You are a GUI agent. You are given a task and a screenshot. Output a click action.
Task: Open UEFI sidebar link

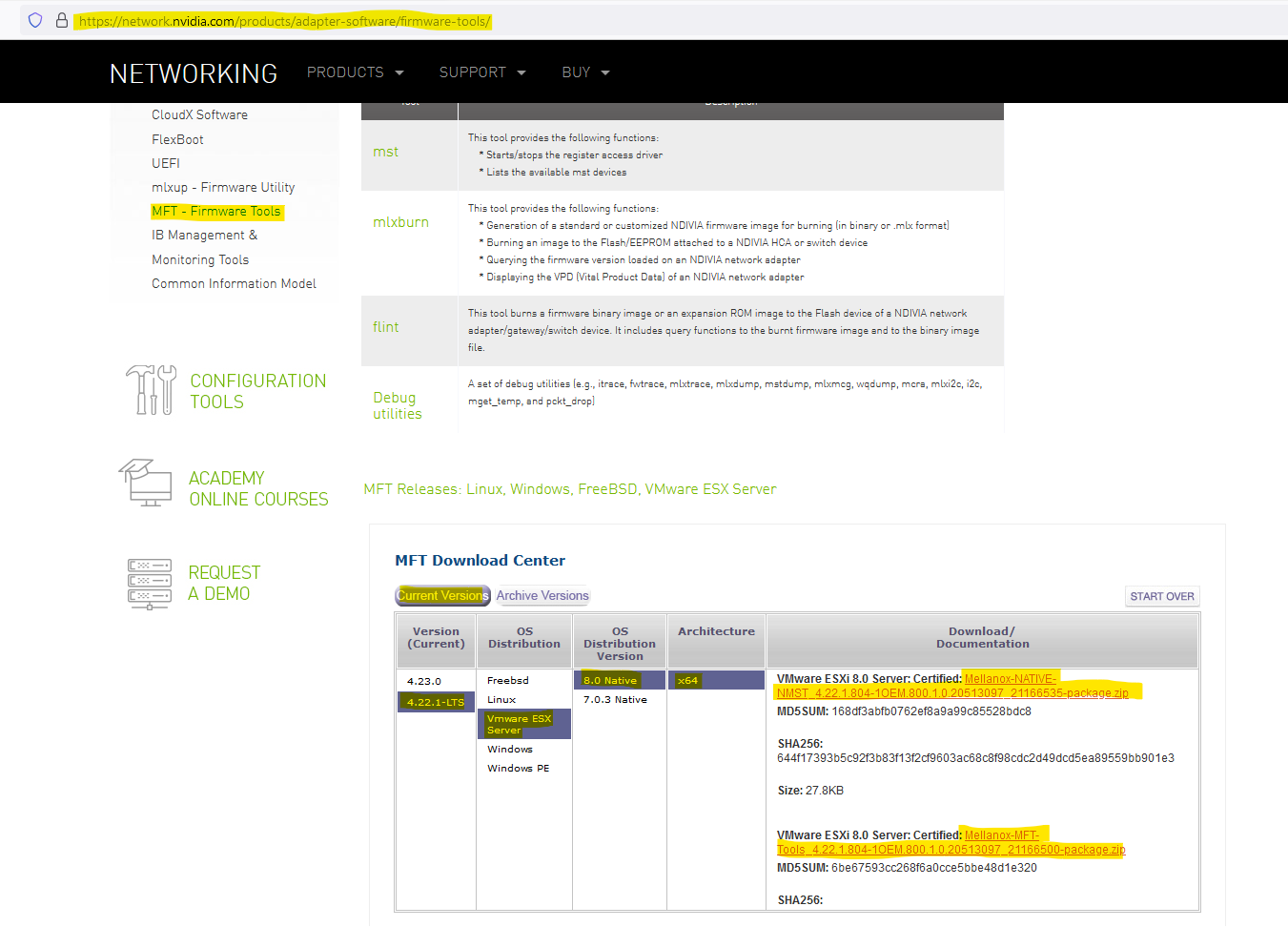166,163
